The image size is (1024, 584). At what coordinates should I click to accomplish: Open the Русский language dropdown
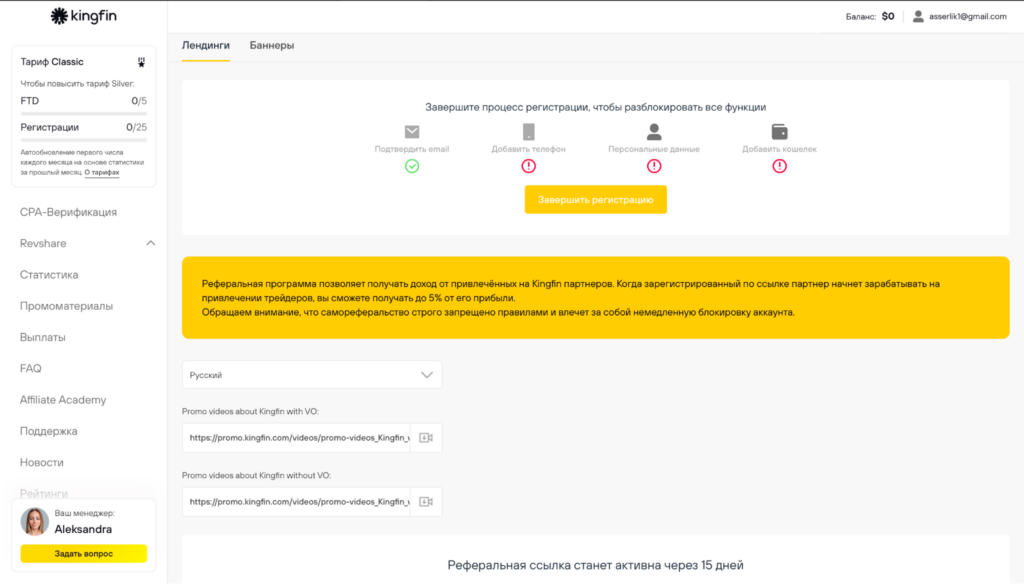tap(312, 375)
